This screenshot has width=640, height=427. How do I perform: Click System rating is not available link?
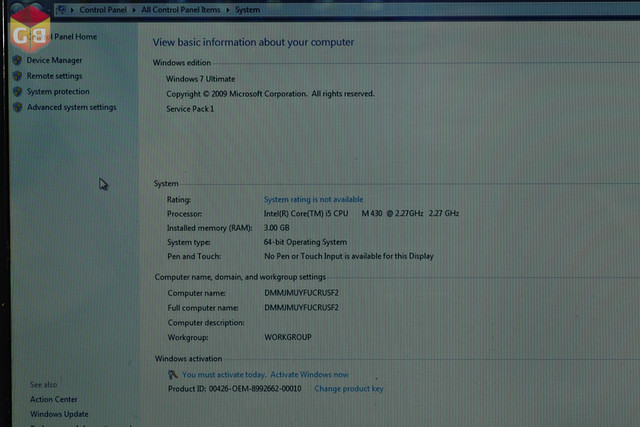pyautogui.click(x=313, y=199)
